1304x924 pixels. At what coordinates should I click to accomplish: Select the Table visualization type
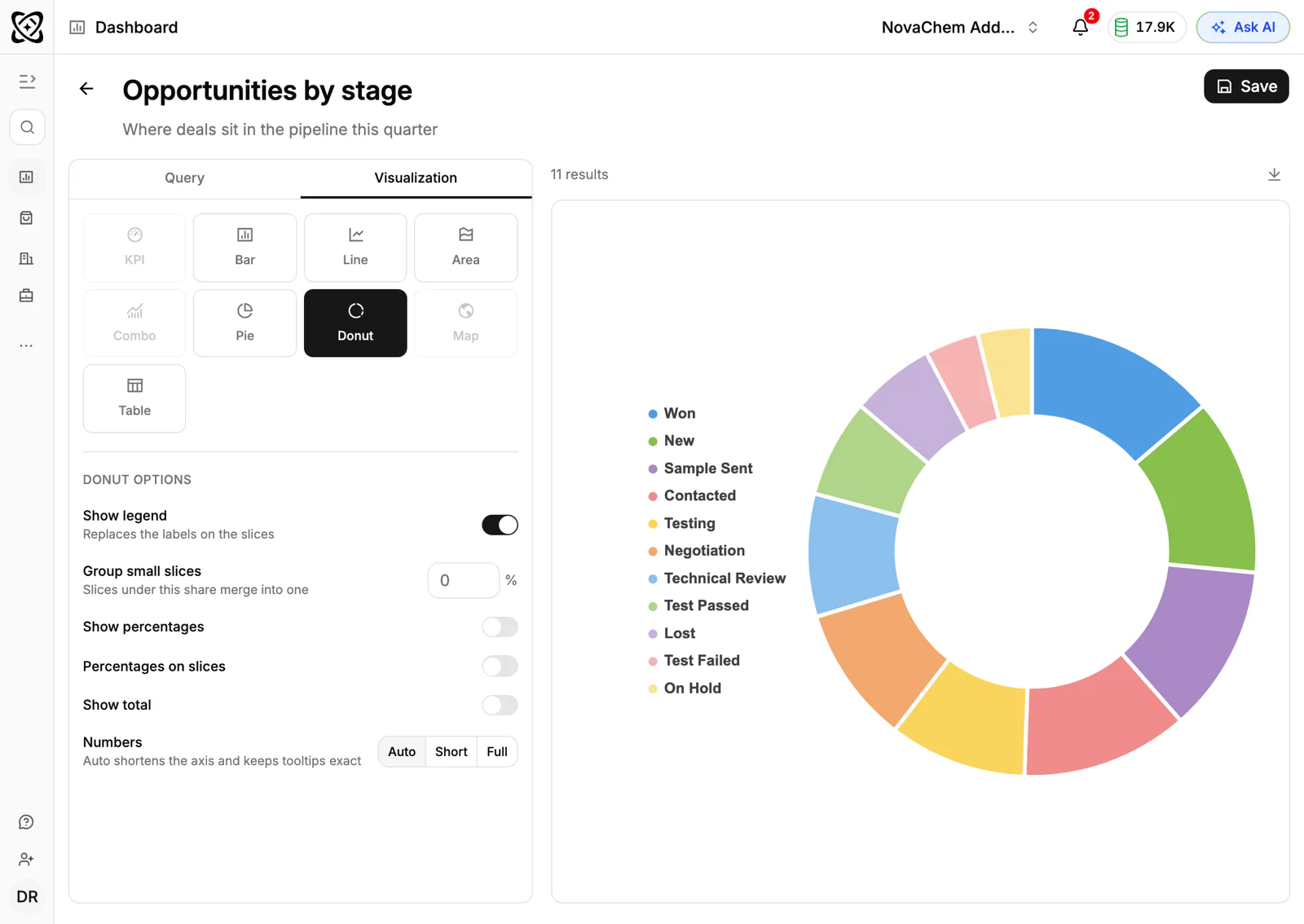click(x=134, y=398)
